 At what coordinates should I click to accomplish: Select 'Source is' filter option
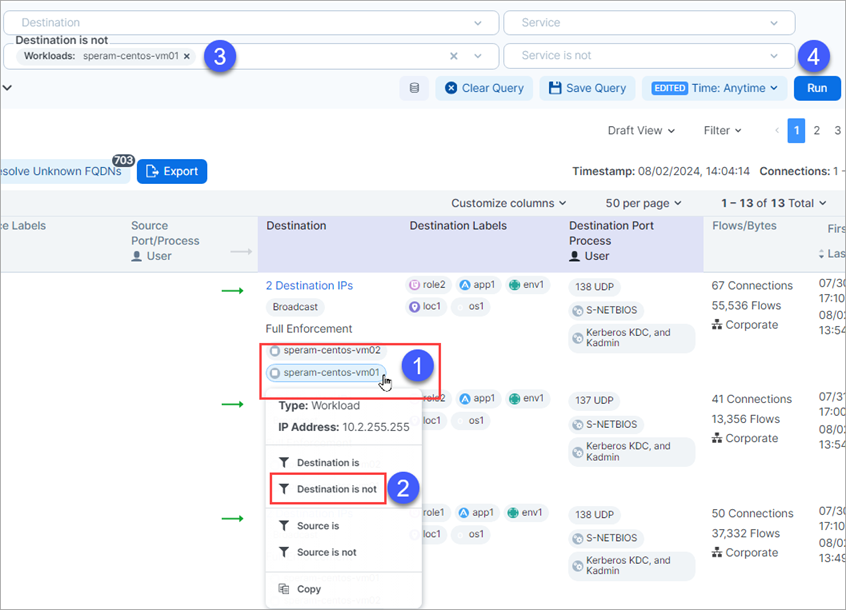(318, 526)
